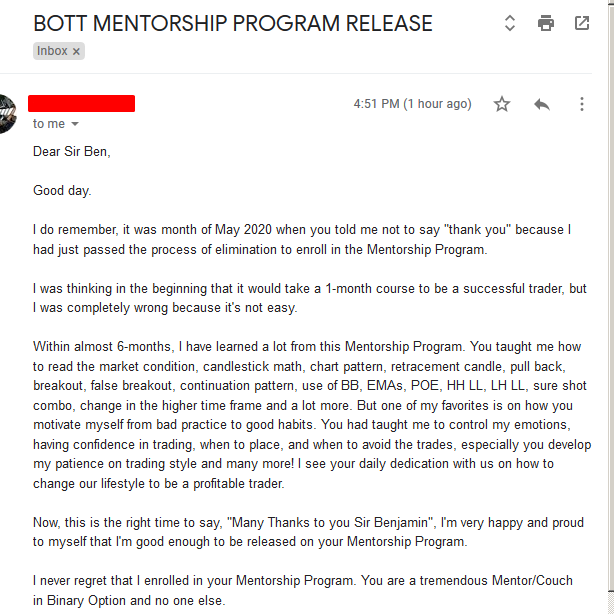Open the email in a new window

coord(582,23)
